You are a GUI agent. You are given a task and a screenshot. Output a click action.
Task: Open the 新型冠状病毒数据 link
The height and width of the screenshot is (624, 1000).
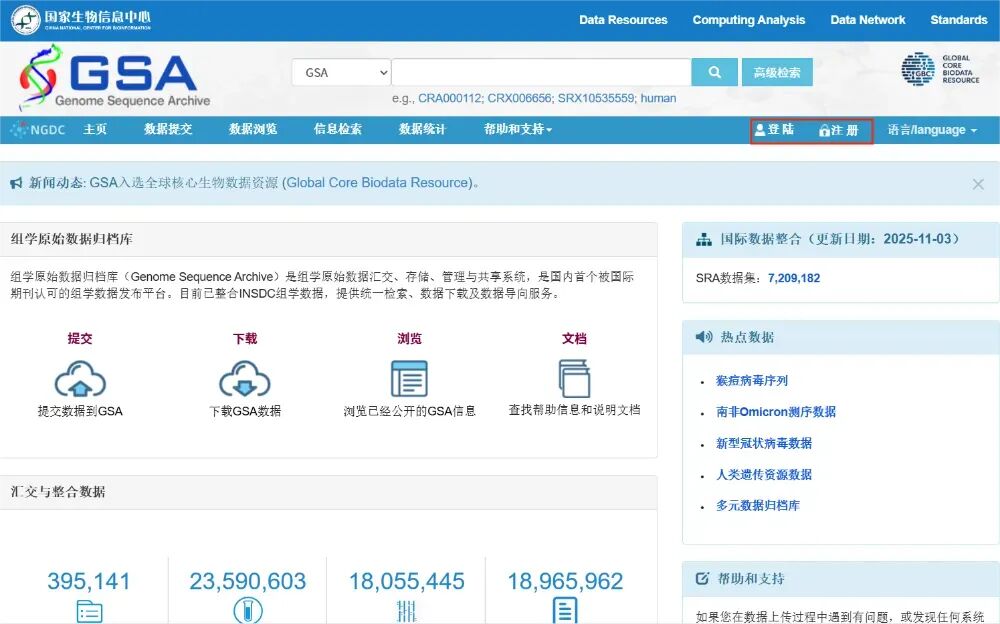(763, 443)
